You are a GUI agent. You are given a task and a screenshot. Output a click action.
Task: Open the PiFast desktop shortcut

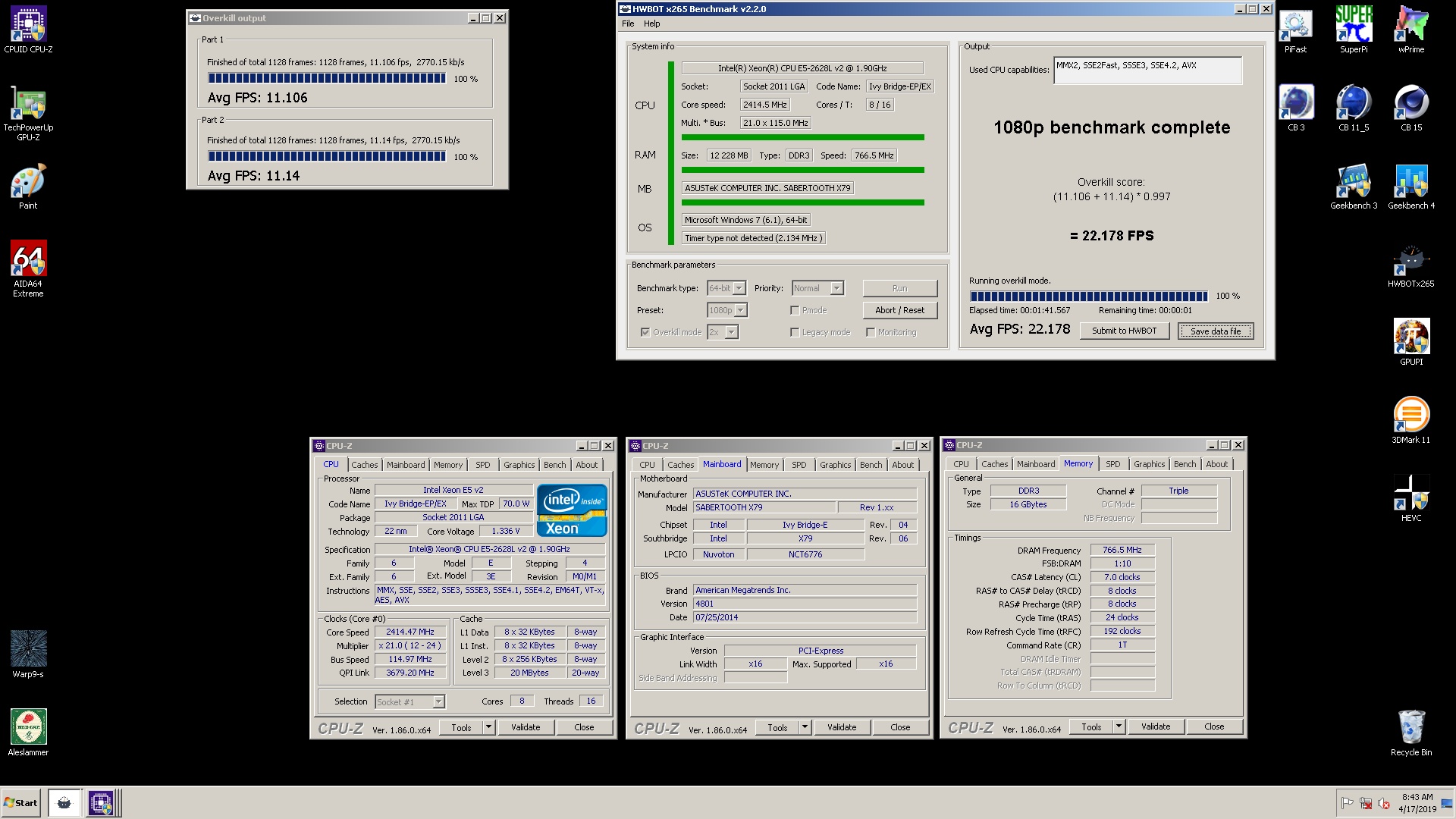[1295, 30]
